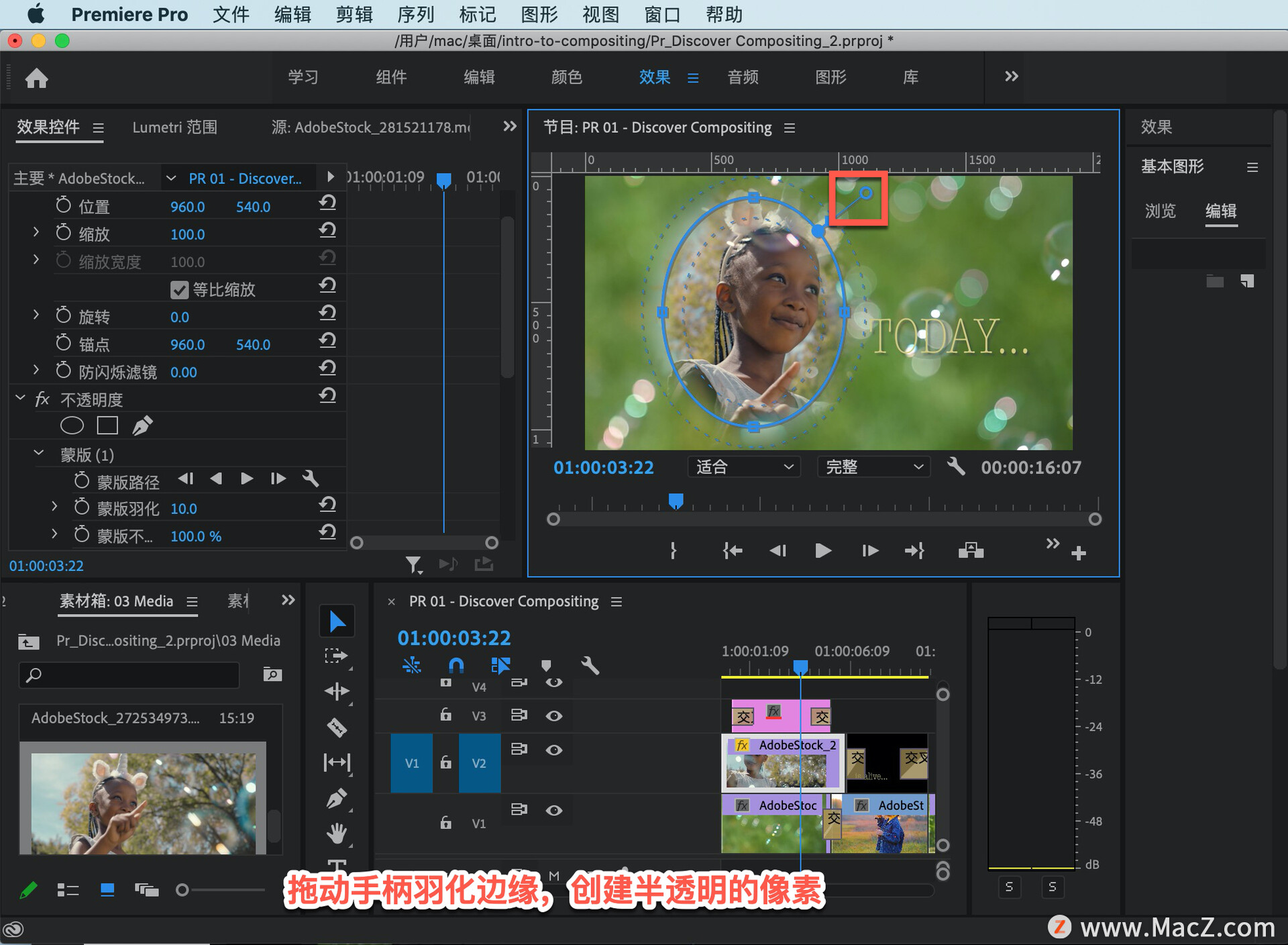Screen dimensions: 1288x945
Task: Click mask feather value 10.0
Action: pyautogui.click(x=183, y=509)
